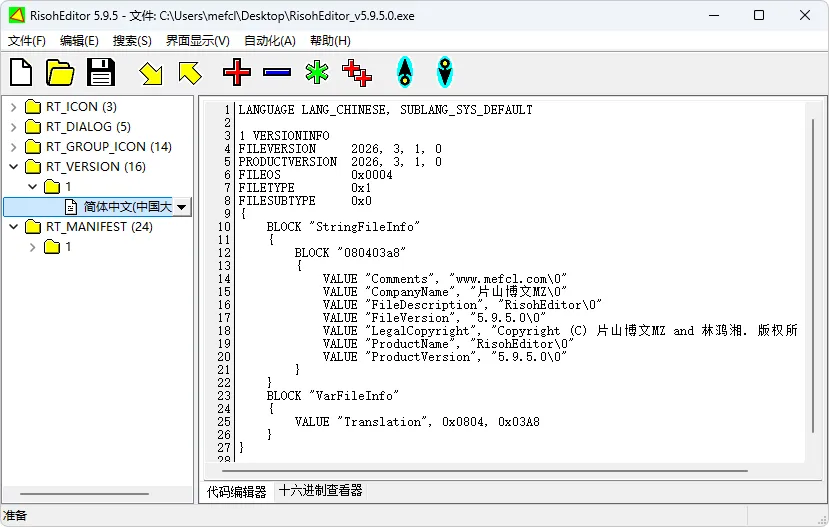
Task: Click the Open folder toolbar icon
Action: tap(60, 72)
